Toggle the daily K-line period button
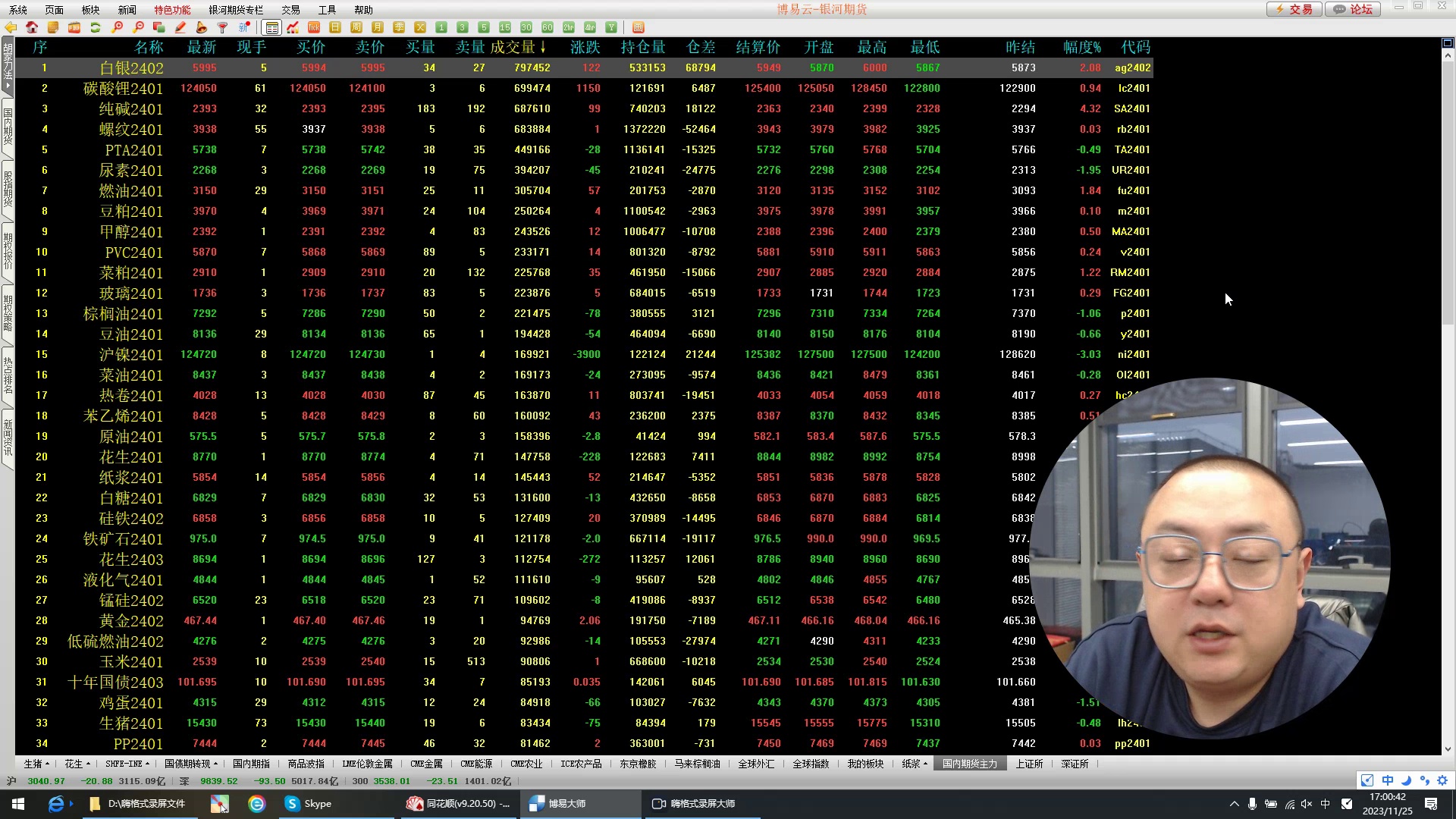 pyautogui.click(x=335, y=27)
